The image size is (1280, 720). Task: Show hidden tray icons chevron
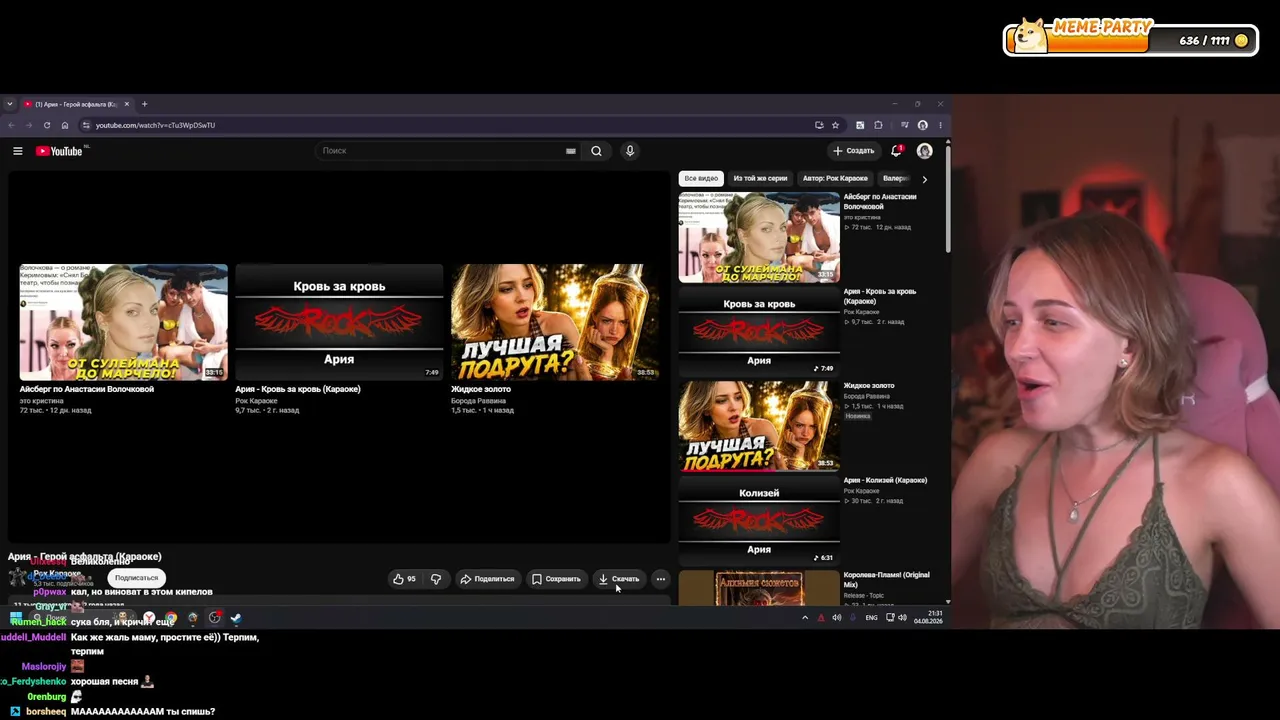805,618
